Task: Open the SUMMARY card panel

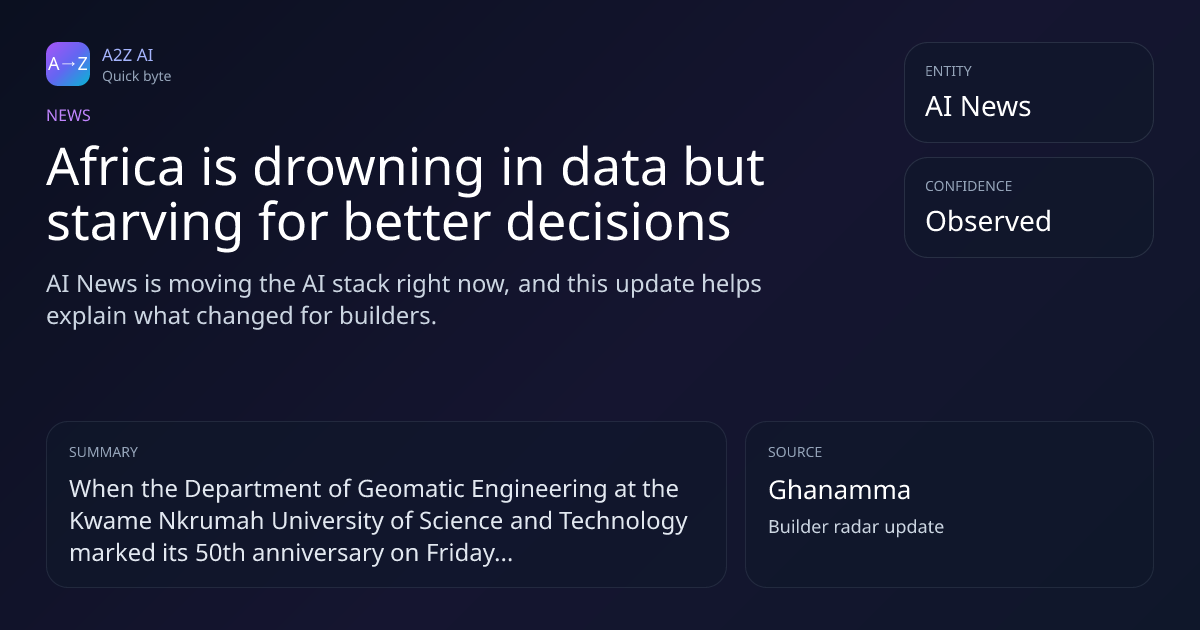Action: click(386, 504)
